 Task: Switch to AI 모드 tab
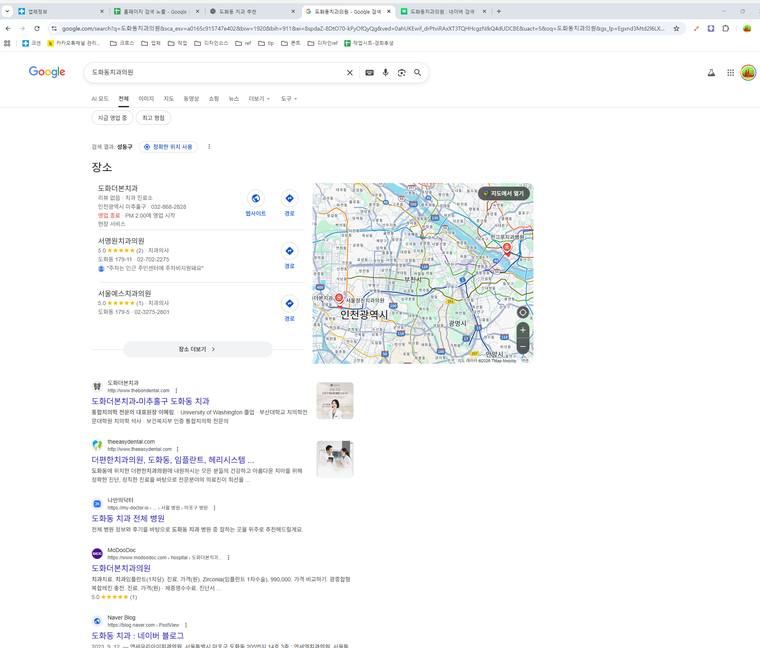pyautogui.click(x=100, y=98)
